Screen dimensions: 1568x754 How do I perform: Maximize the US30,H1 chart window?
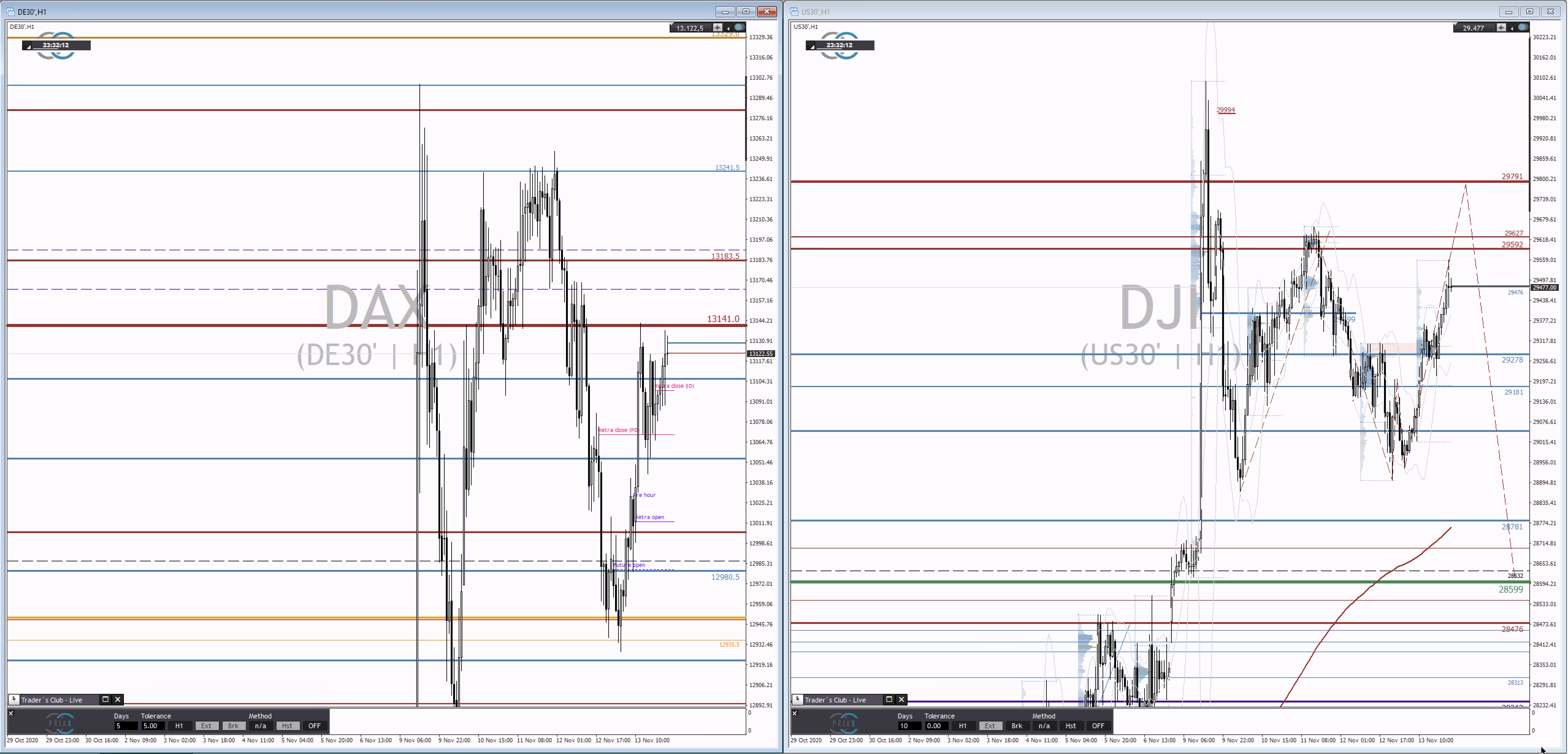(x=1529, y=12)
